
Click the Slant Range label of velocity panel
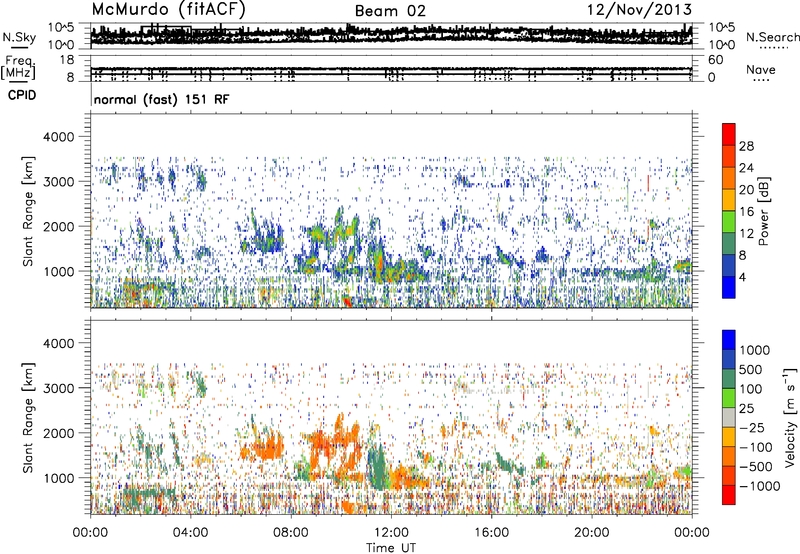click(28, 418)
